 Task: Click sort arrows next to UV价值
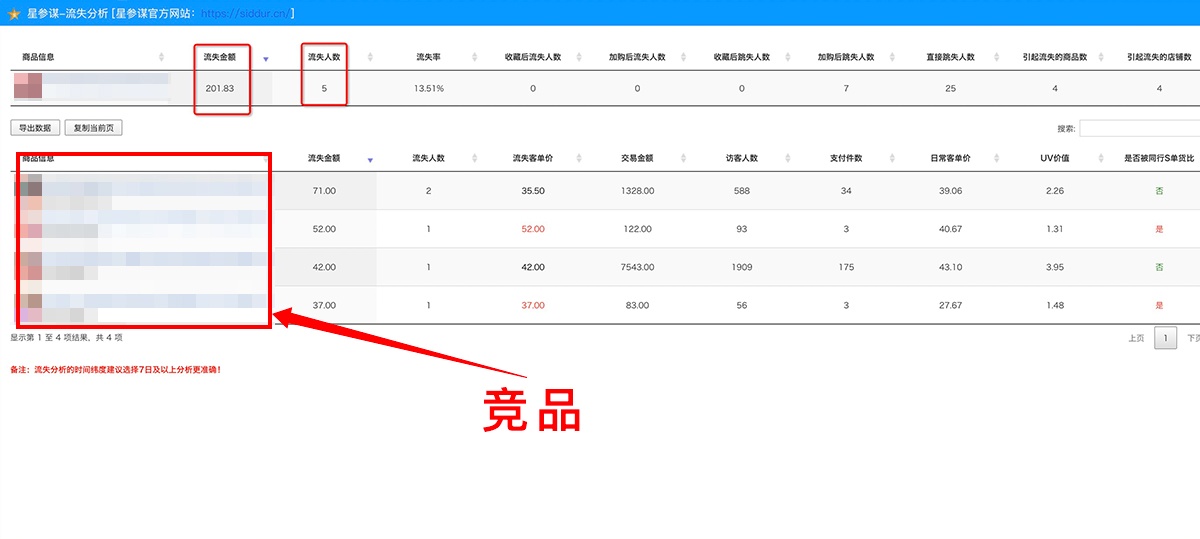[1101, 158]
